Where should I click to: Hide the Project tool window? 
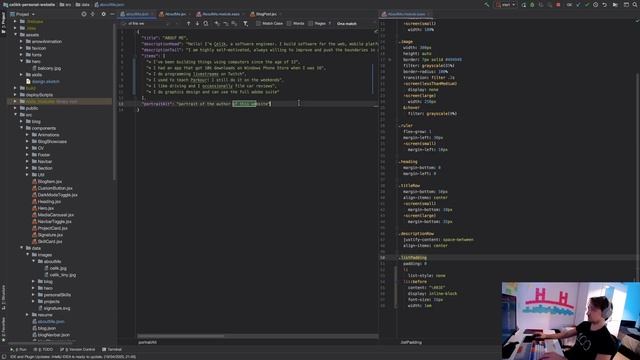[112, 14]
